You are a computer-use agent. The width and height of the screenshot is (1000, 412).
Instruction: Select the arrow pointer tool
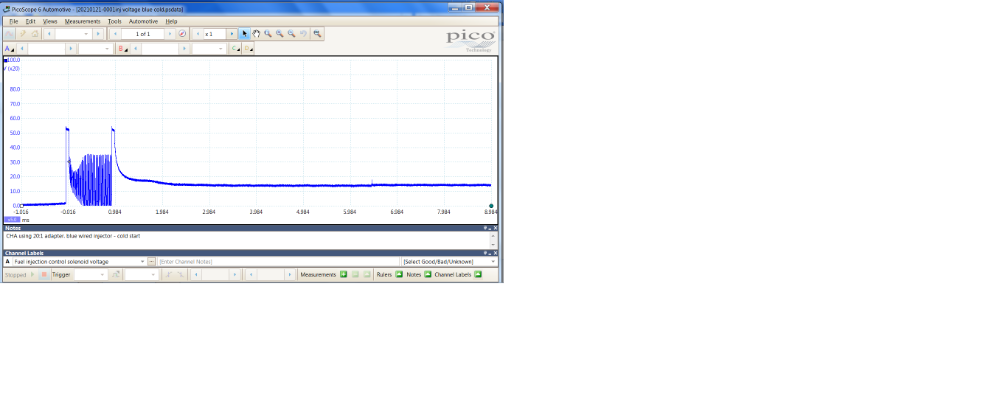click(x=245, y=33)
